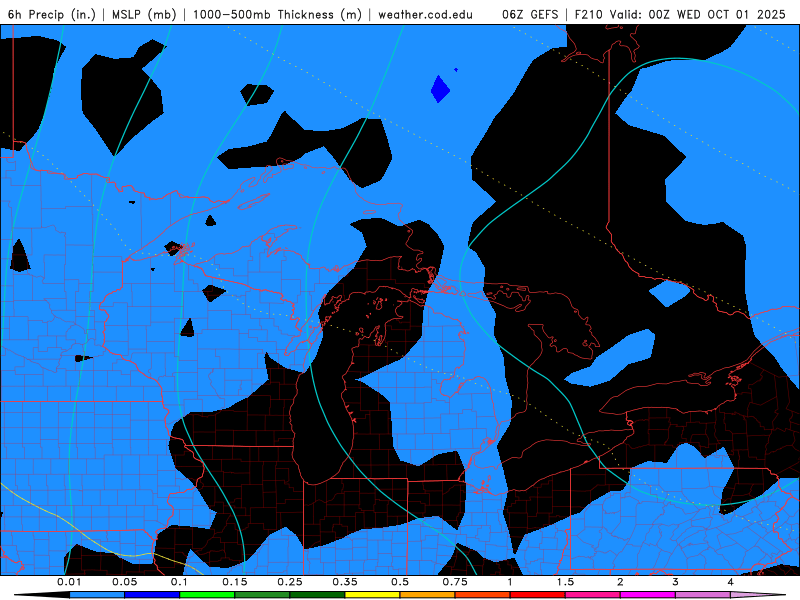The height and width of the screenshot is (600, 800).
Task: Click the '0.75' legend value
Action: (455, 582)
